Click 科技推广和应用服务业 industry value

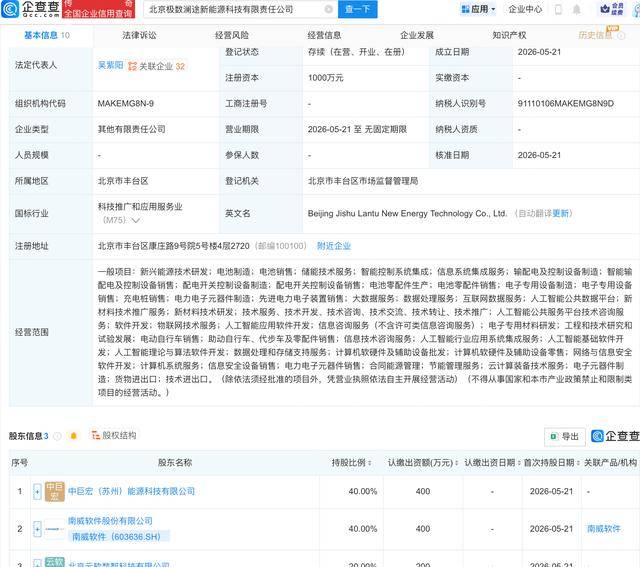(x=140, y=207)
